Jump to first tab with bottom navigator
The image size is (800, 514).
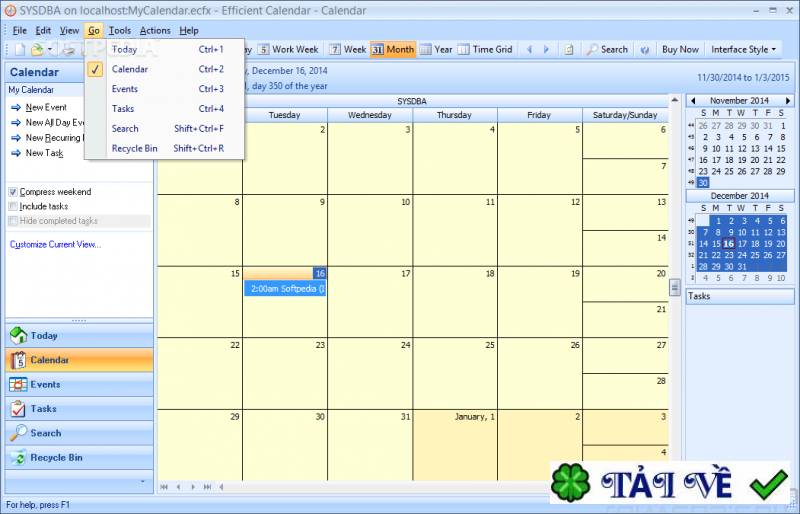(x=164, y=487)
